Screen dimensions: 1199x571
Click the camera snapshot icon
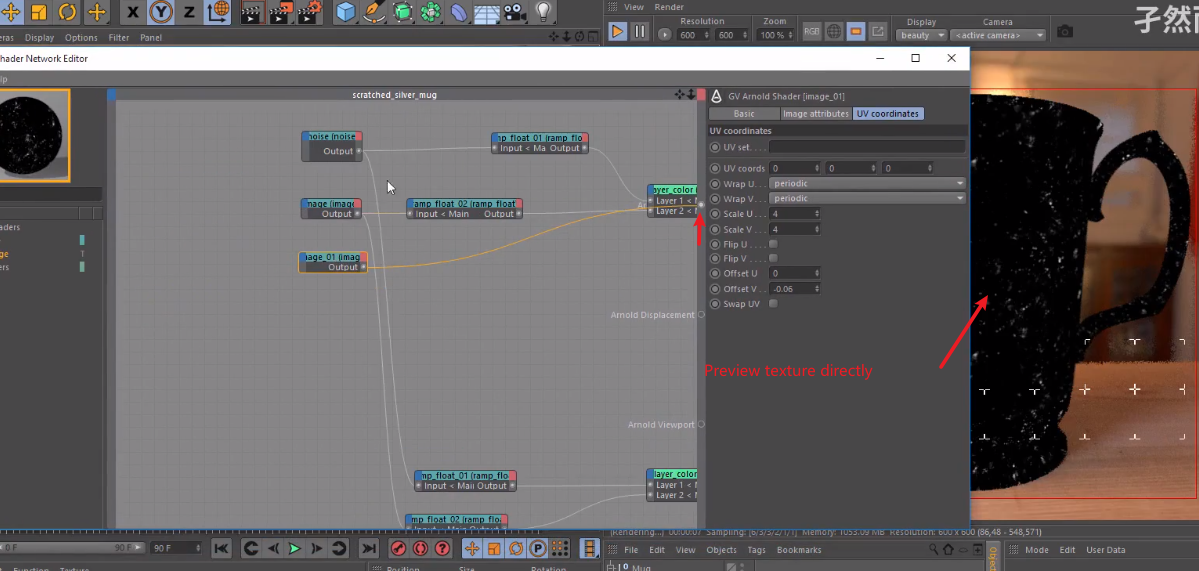[x=1065, y=32]
